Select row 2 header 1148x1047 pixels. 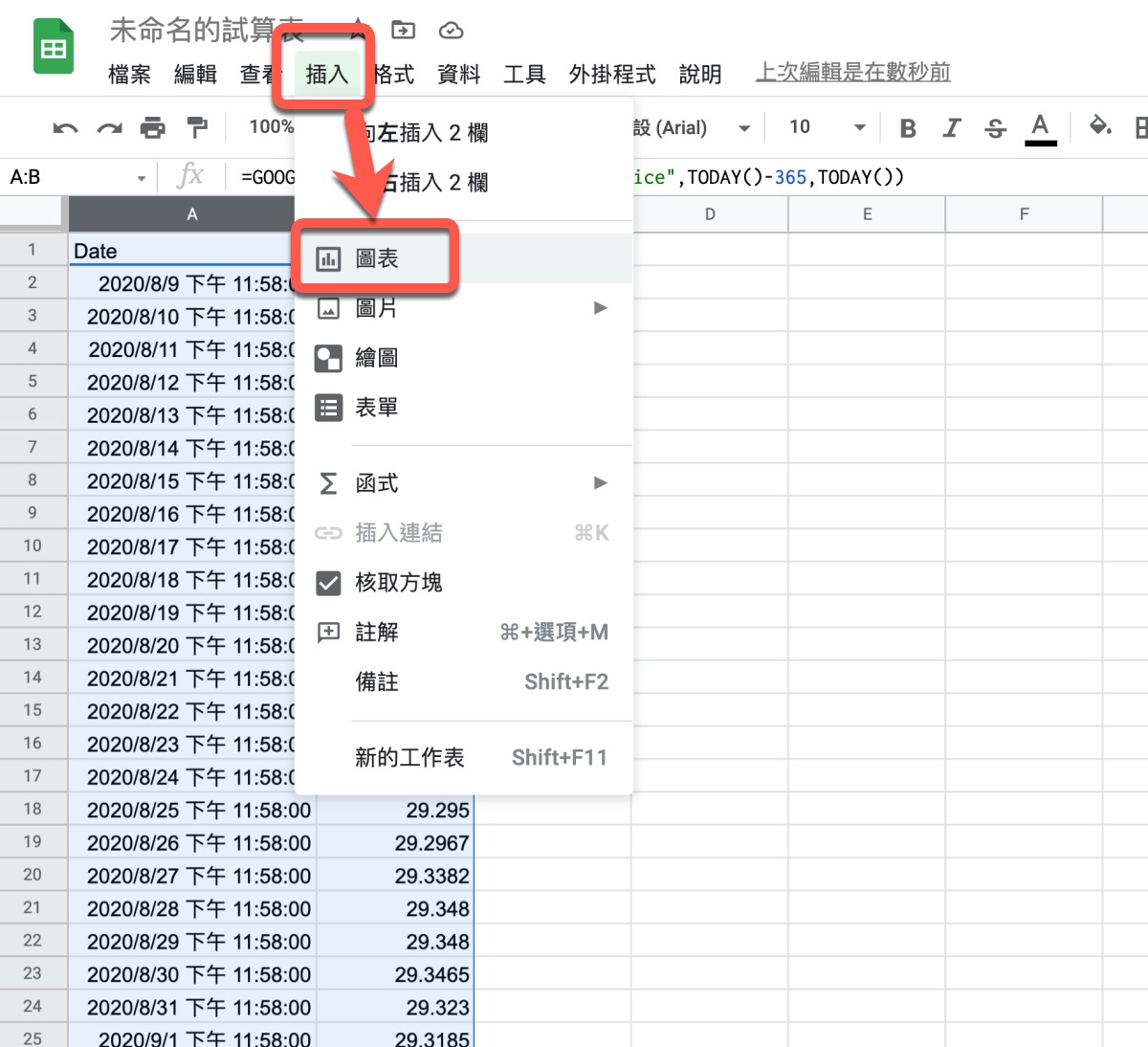(x=33, y=282)
